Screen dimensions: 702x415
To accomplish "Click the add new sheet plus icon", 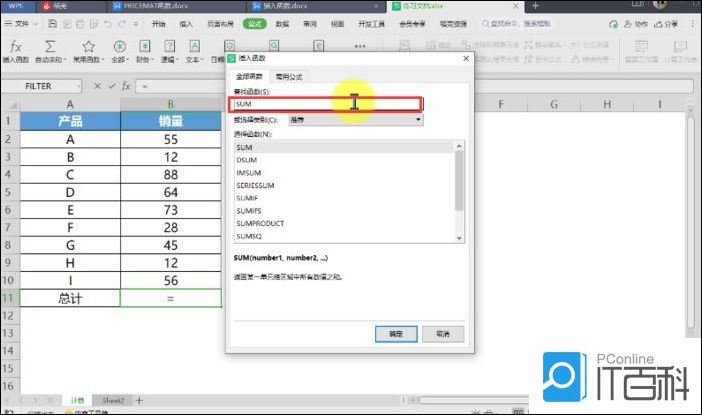I will 139,400.
